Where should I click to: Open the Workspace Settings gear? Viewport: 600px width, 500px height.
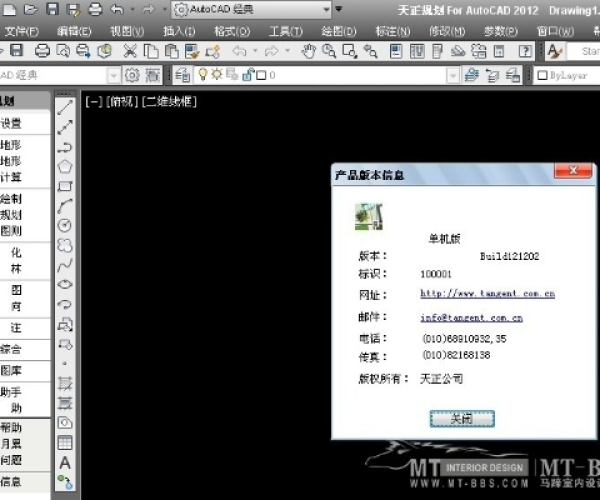coord(132,75)
